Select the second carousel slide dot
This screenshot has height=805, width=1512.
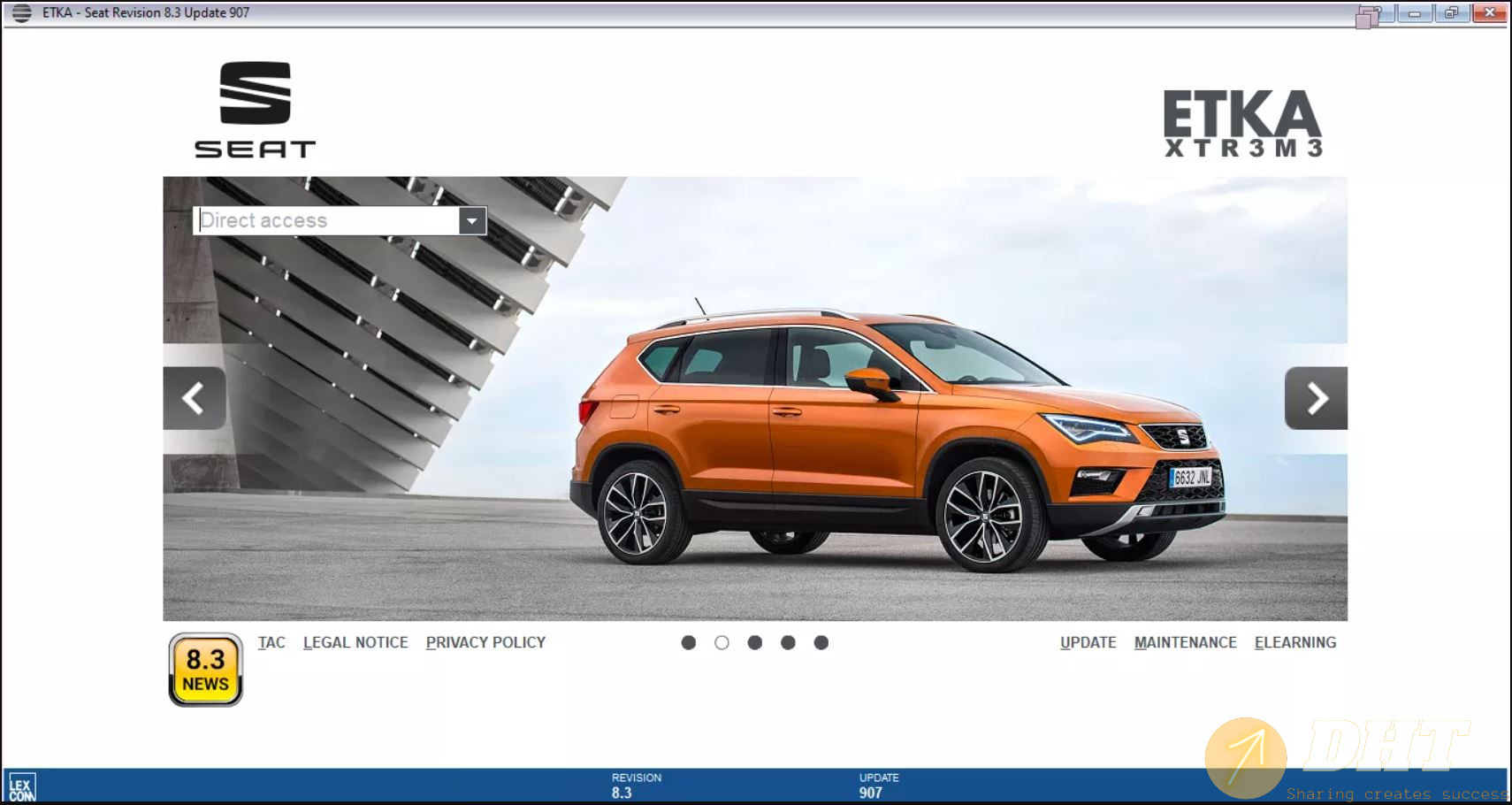point(722,643)
